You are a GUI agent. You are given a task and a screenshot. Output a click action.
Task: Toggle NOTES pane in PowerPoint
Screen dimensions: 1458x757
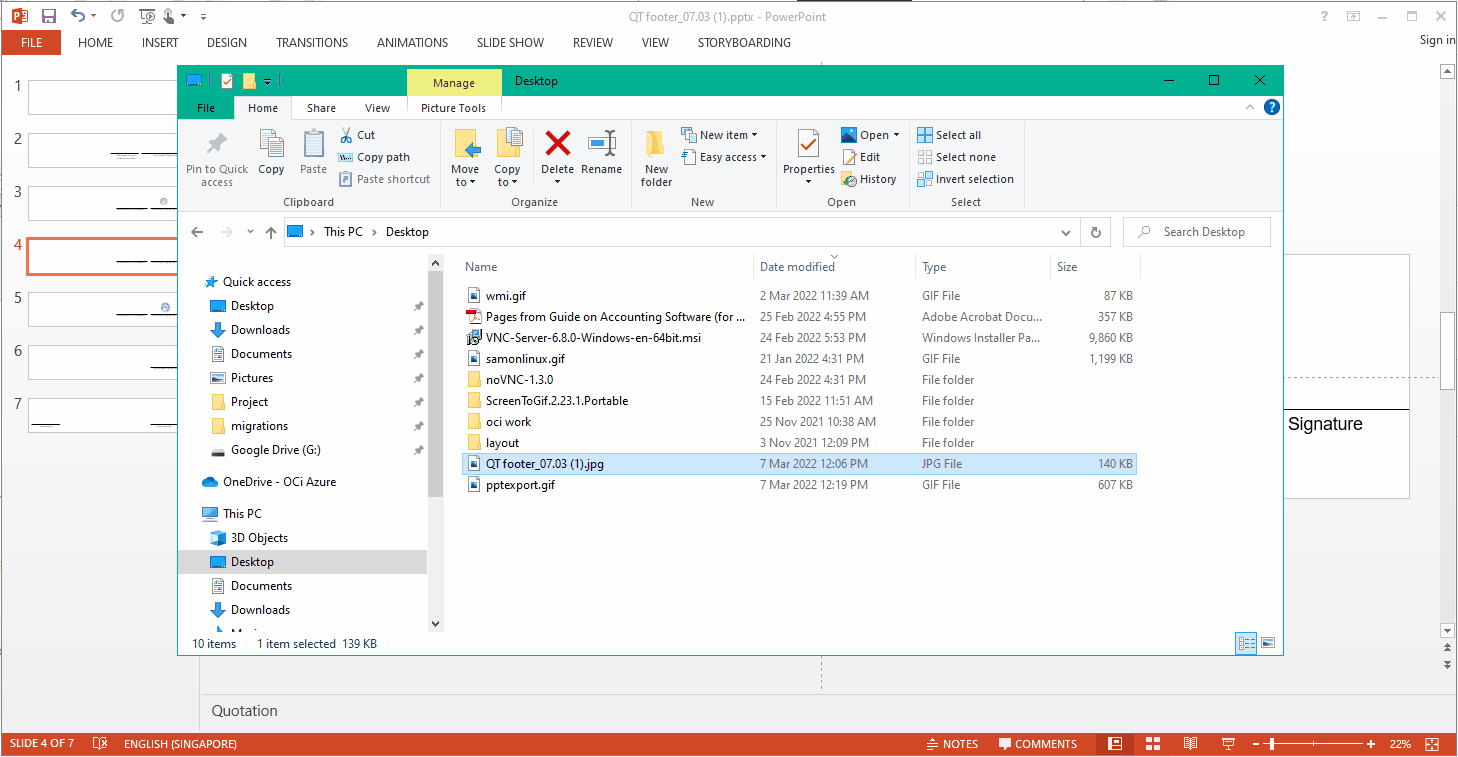coord(952,744)
